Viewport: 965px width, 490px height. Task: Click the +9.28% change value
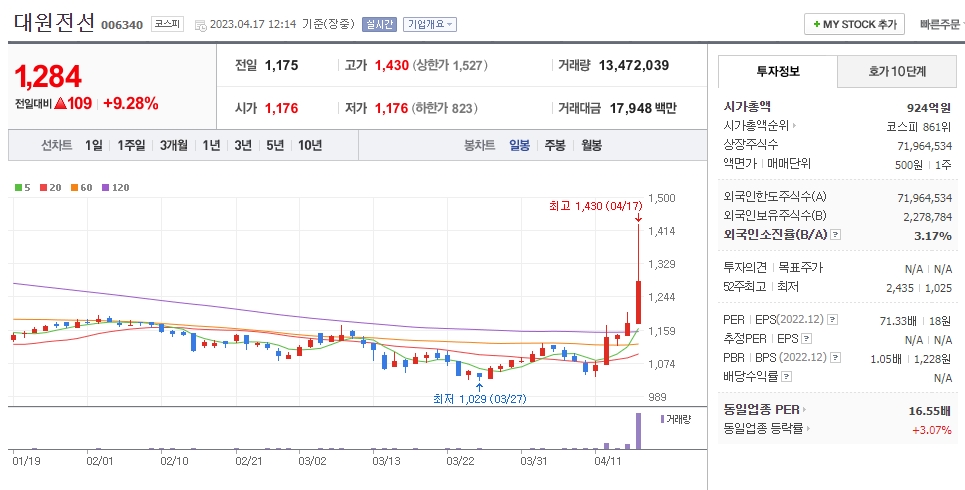point(130,103)
